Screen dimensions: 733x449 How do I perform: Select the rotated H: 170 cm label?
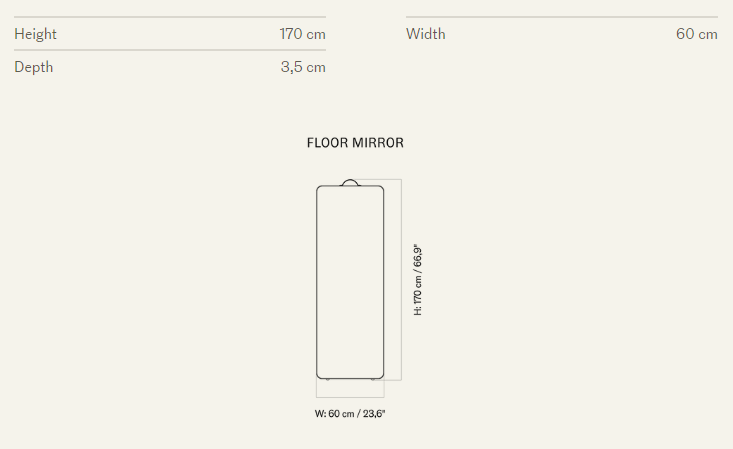(x=418, y=280)
